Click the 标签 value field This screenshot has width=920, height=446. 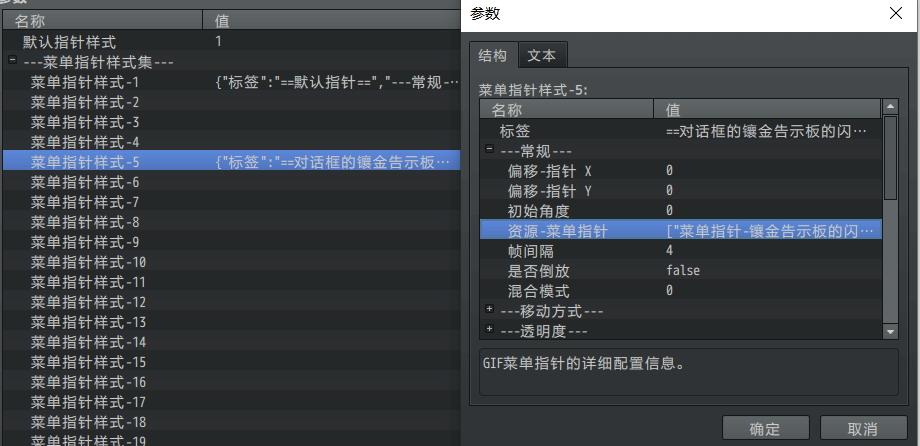[765, 131]
